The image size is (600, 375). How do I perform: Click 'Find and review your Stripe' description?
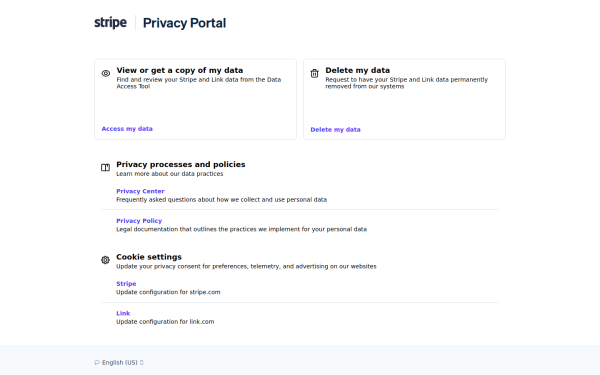(x=199, y=83)
